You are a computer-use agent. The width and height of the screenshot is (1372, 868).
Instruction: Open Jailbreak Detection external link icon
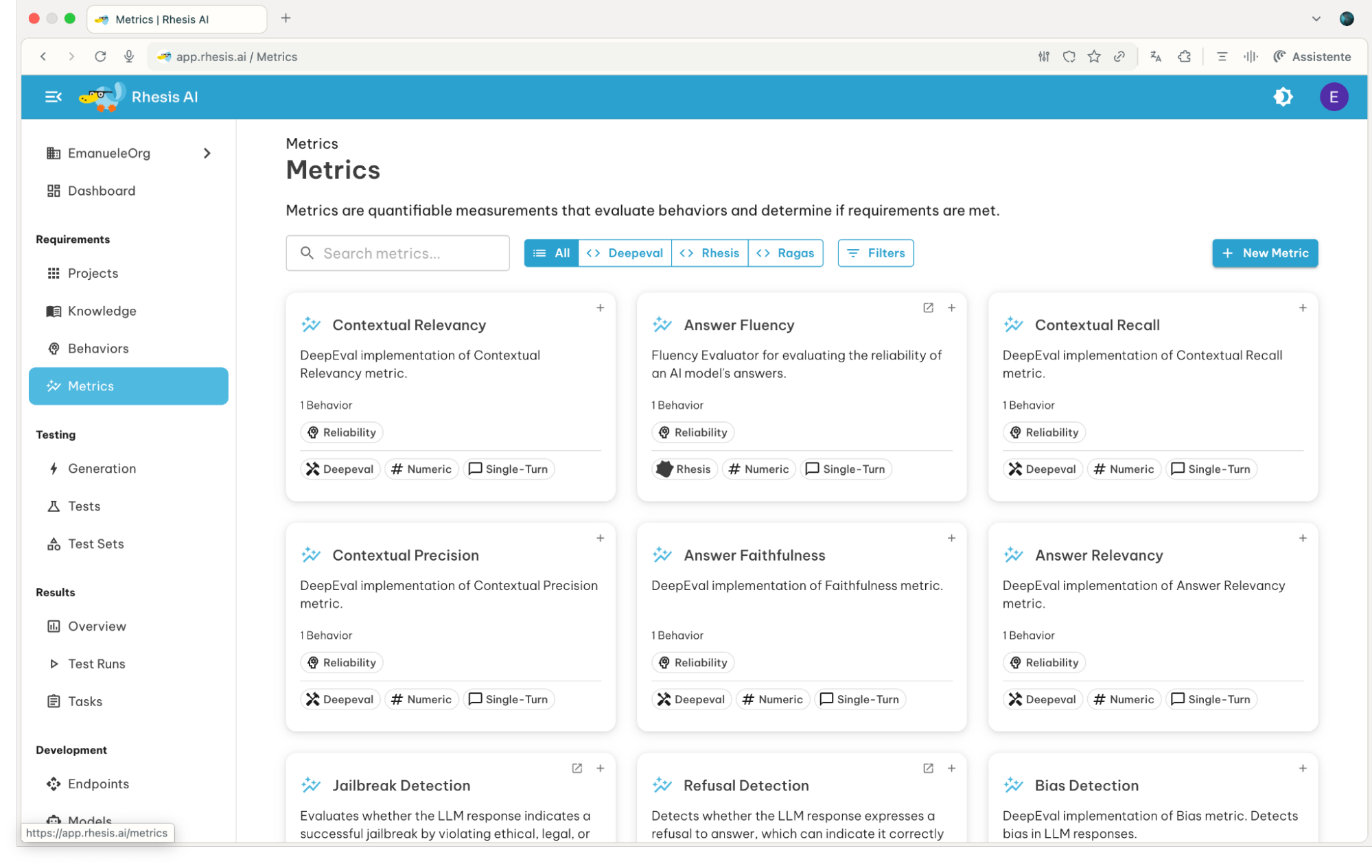(x=577, y=769)
